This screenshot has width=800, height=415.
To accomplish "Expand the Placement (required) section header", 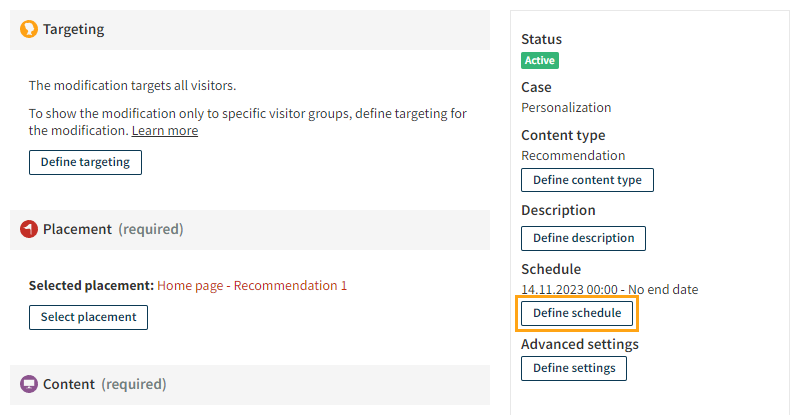I will (x=250, y=229).
